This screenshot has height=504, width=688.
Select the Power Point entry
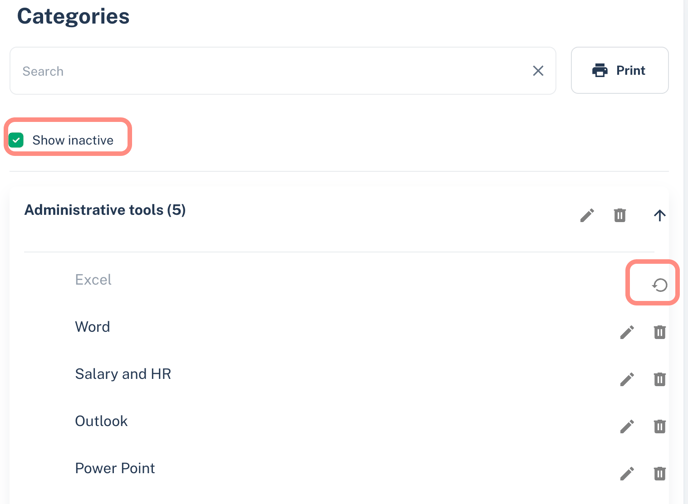[115, 468]
